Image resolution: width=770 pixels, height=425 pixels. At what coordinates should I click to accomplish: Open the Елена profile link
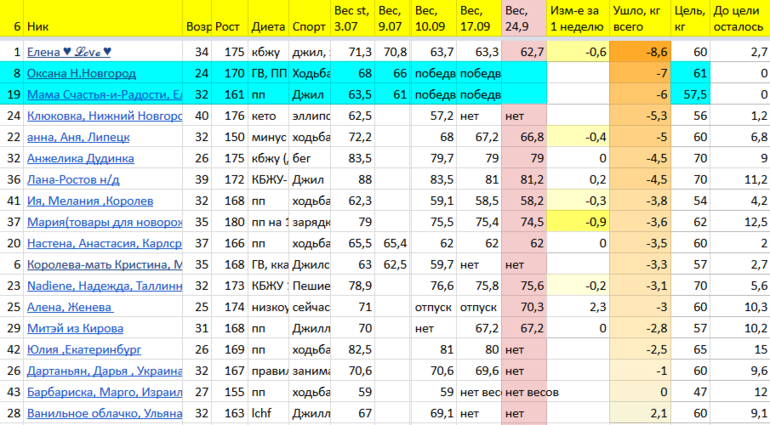pyautogui.click(x=69, y=52)
